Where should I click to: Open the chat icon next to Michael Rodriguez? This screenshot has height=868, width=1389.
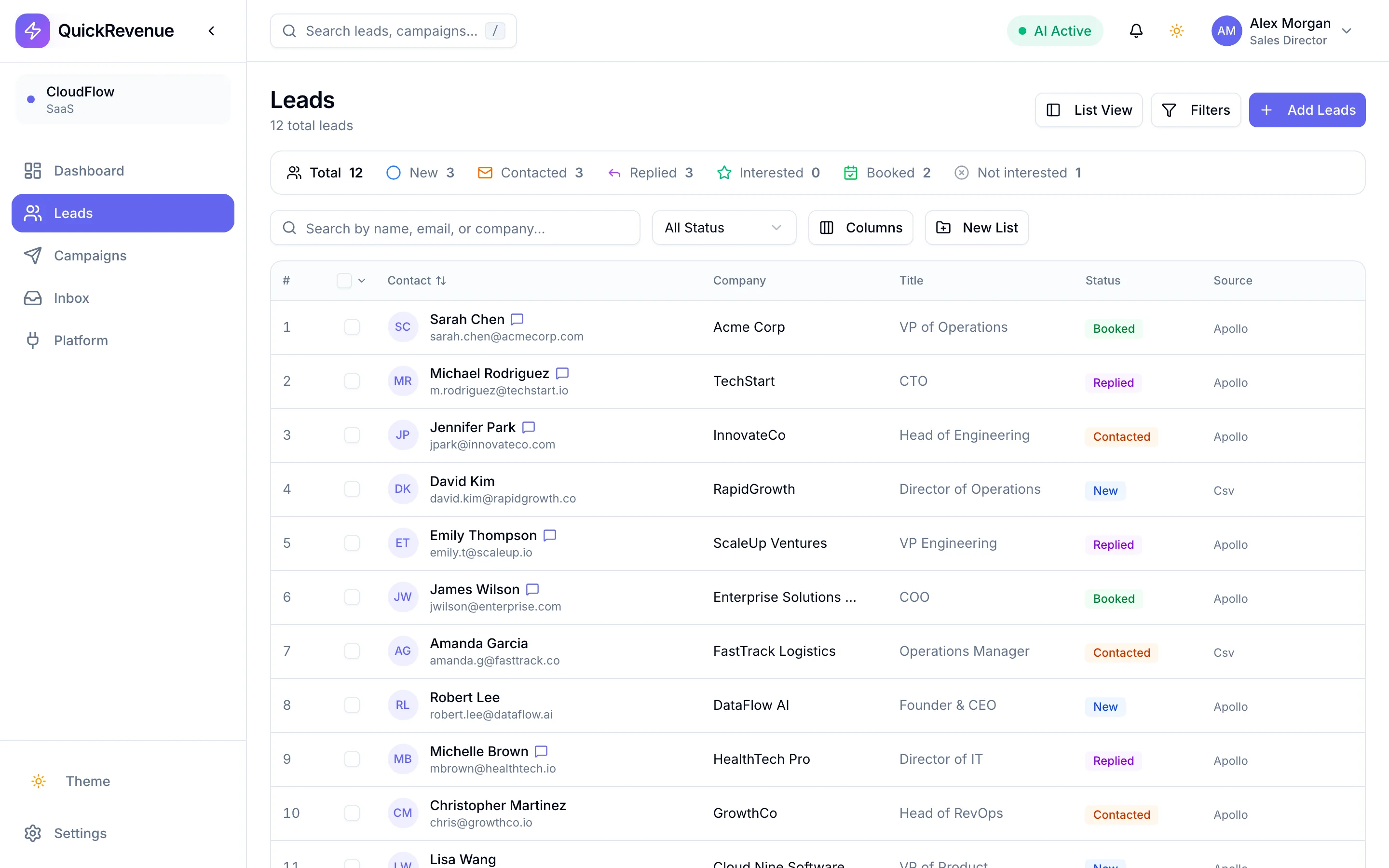coord(562,373)
